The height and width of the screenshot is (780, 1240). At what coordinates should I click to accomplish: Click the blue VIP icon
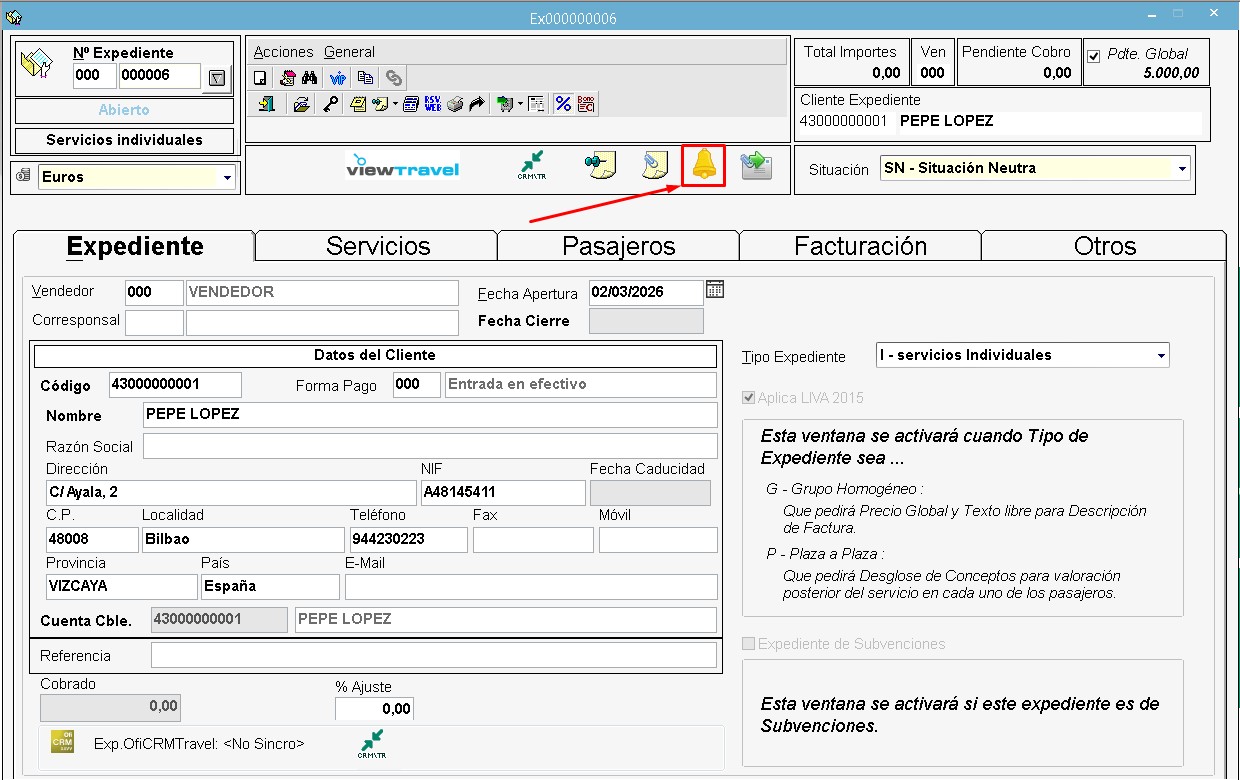coord(337,78)
